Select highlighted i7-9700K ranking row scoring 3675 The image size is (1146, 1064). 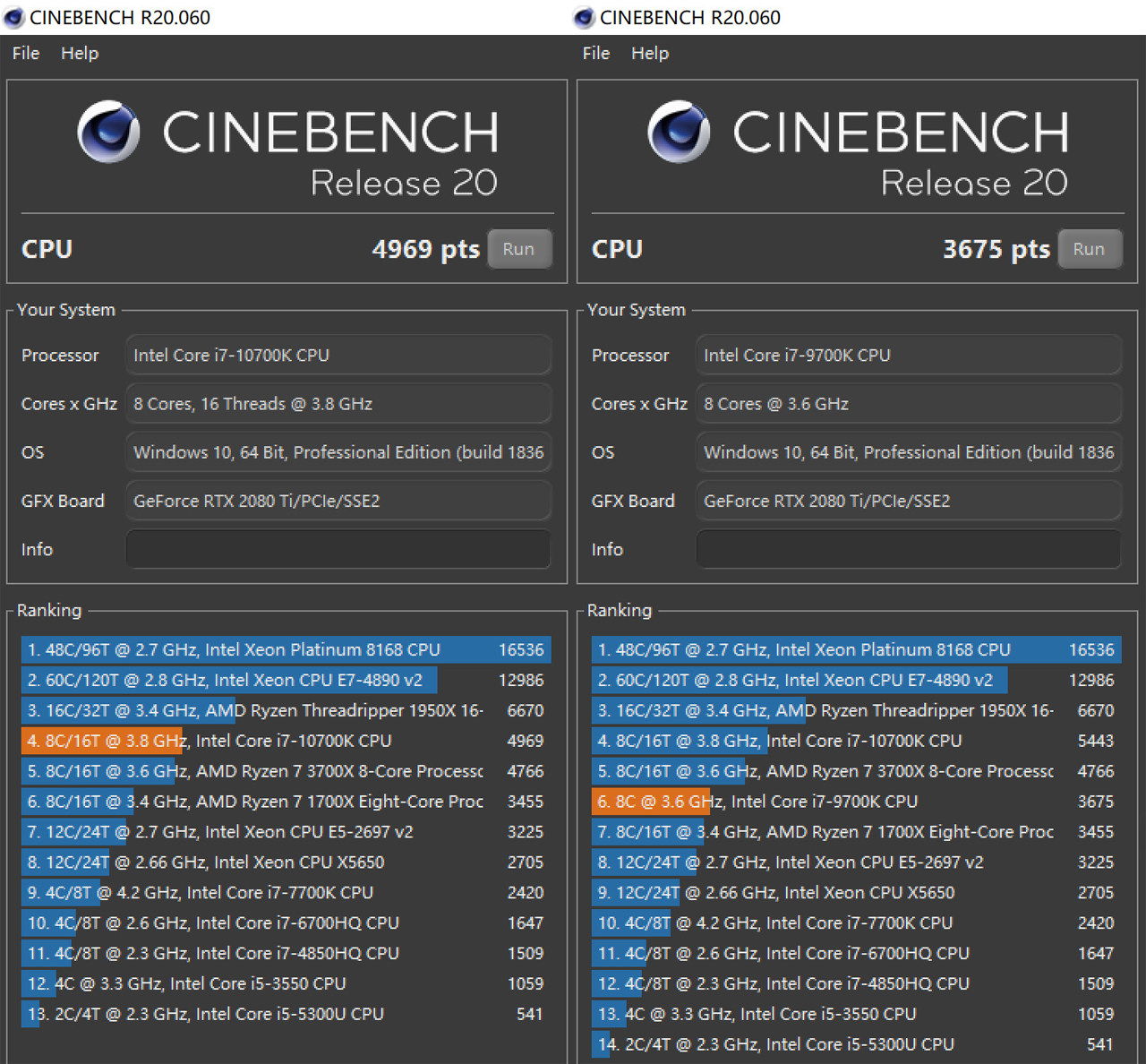coord(855,802)
